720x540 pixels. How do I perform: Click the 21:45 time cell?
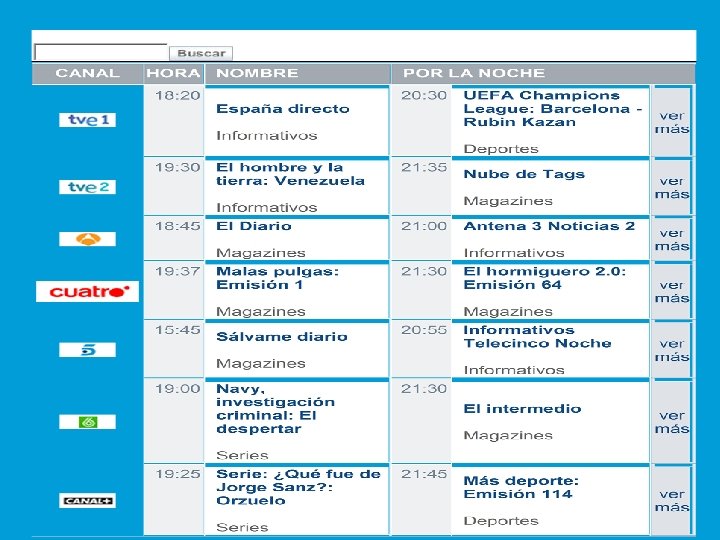pyautogui.click(x=424, y=474)
